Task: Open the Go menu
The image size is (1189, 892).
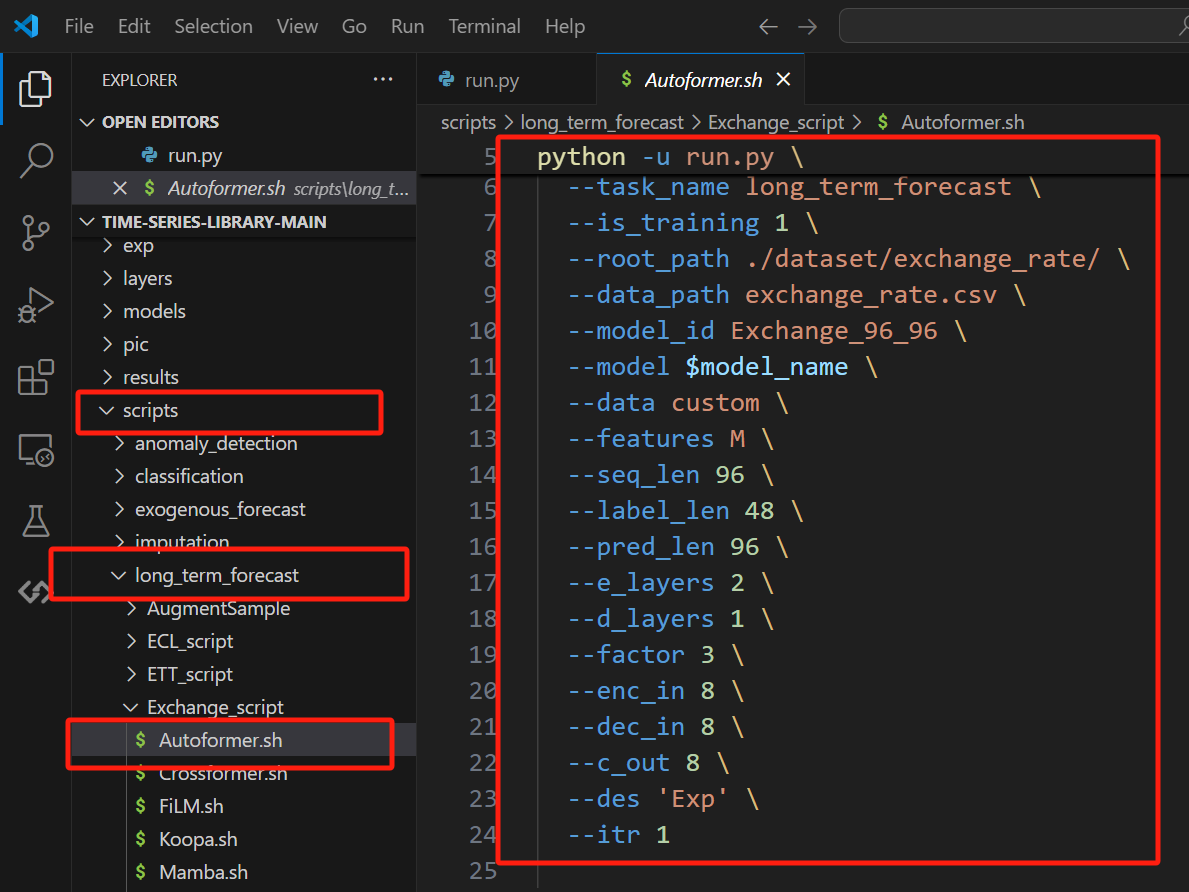Action: [354, 27]
